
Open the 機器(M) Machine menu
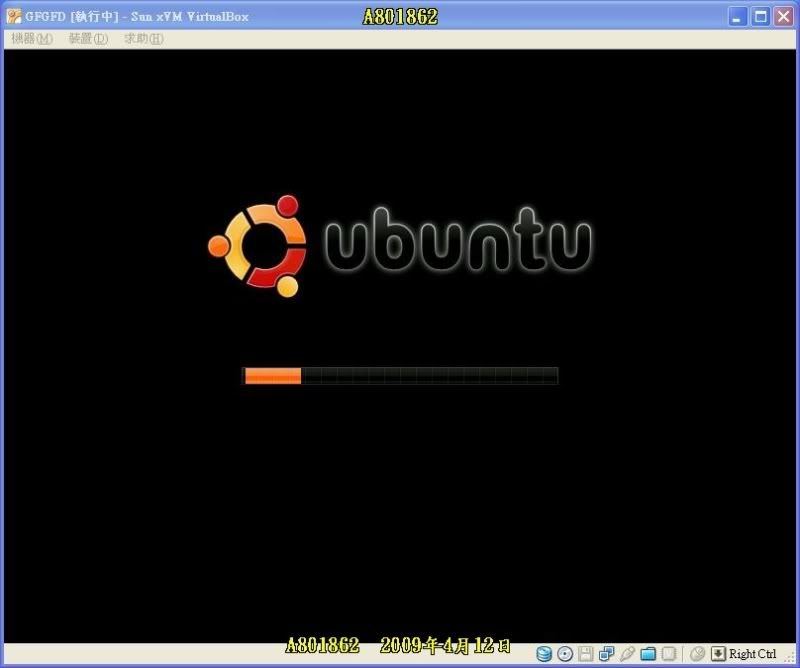point(32,38)
